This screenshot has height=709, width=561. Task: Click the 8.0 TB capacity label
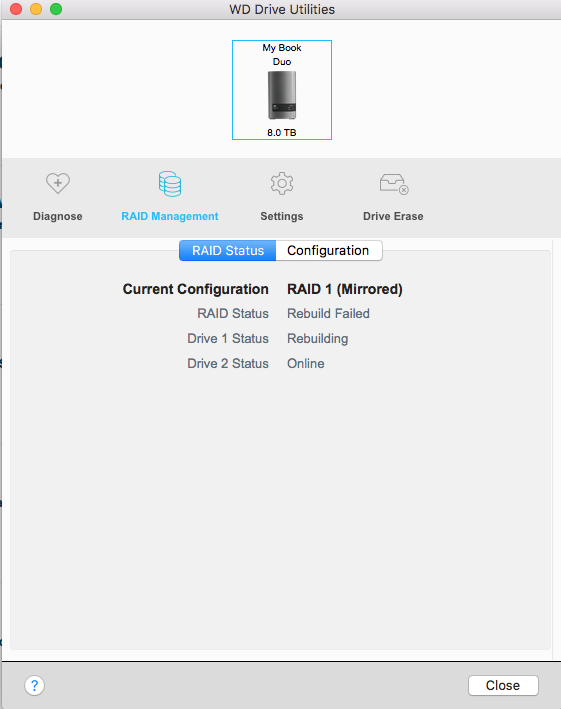[282, 132]
